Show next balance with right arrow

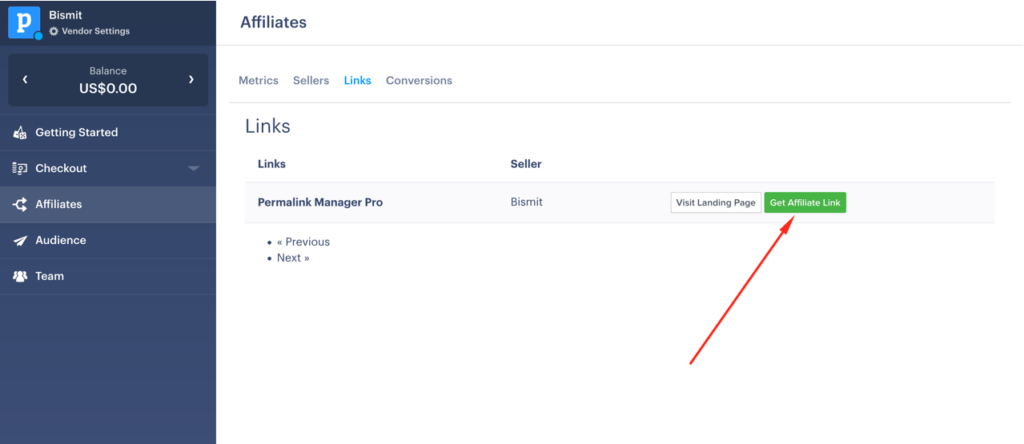191,80
